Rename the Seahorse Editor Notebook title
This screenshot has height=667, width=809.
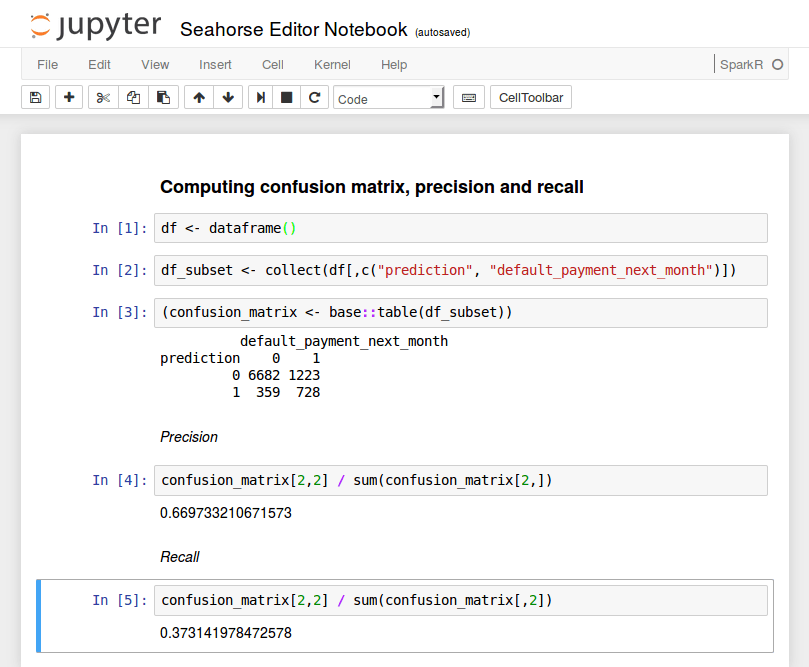pos(293,30)
